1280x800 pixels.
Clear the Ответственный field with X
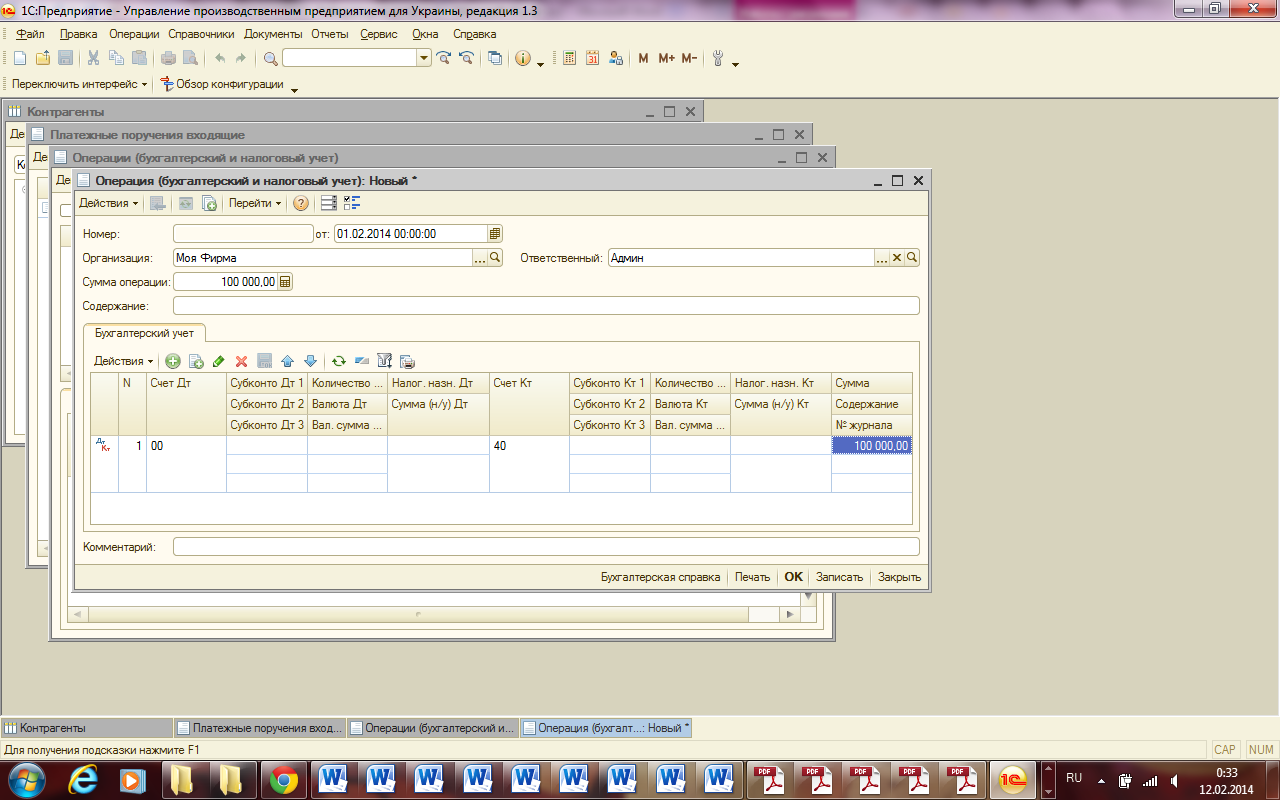tap(897, 258)
